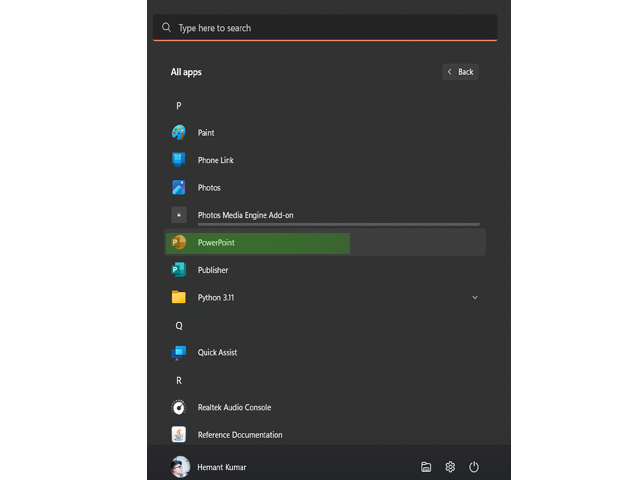Launch Phone Link via its icon
640x480 pixels.
(x=178, y=160)
